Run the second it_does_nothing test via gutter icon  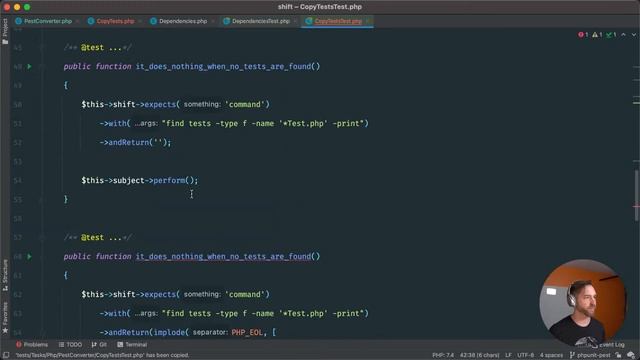29,256
